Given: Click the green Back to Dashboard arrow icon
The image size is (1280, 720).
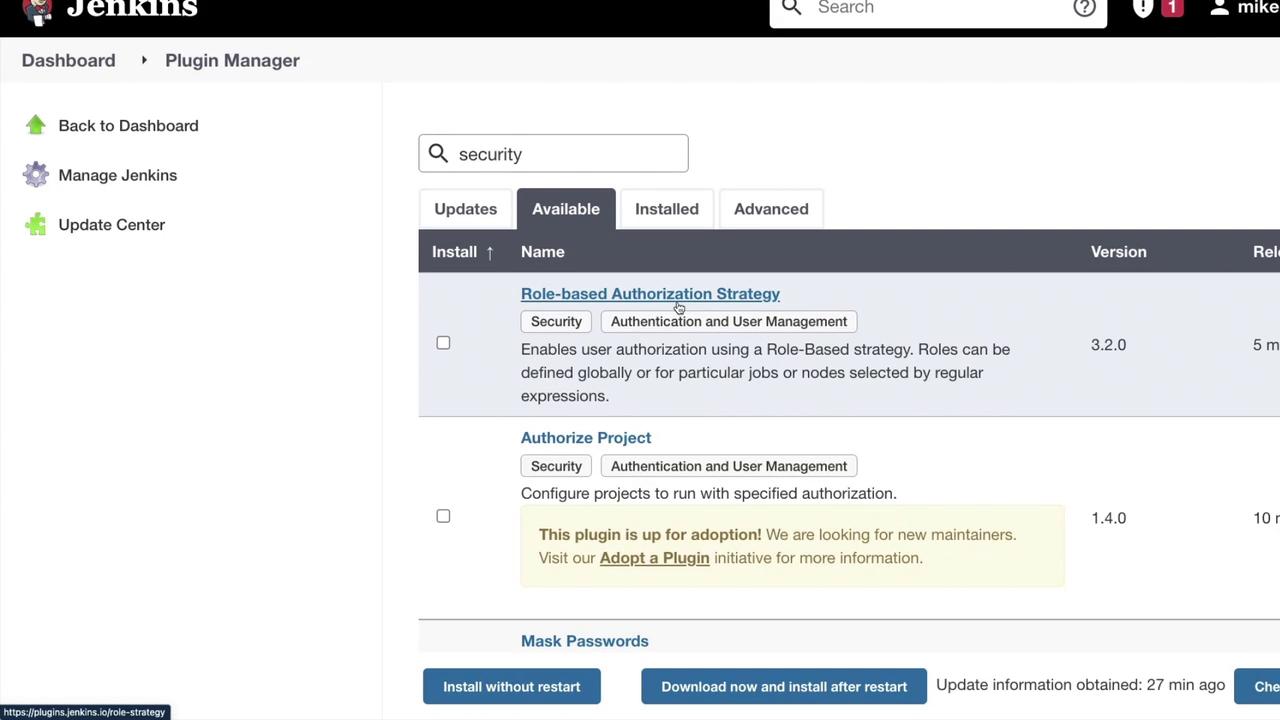Looking at the screenshot, I should tap(36, 125).
